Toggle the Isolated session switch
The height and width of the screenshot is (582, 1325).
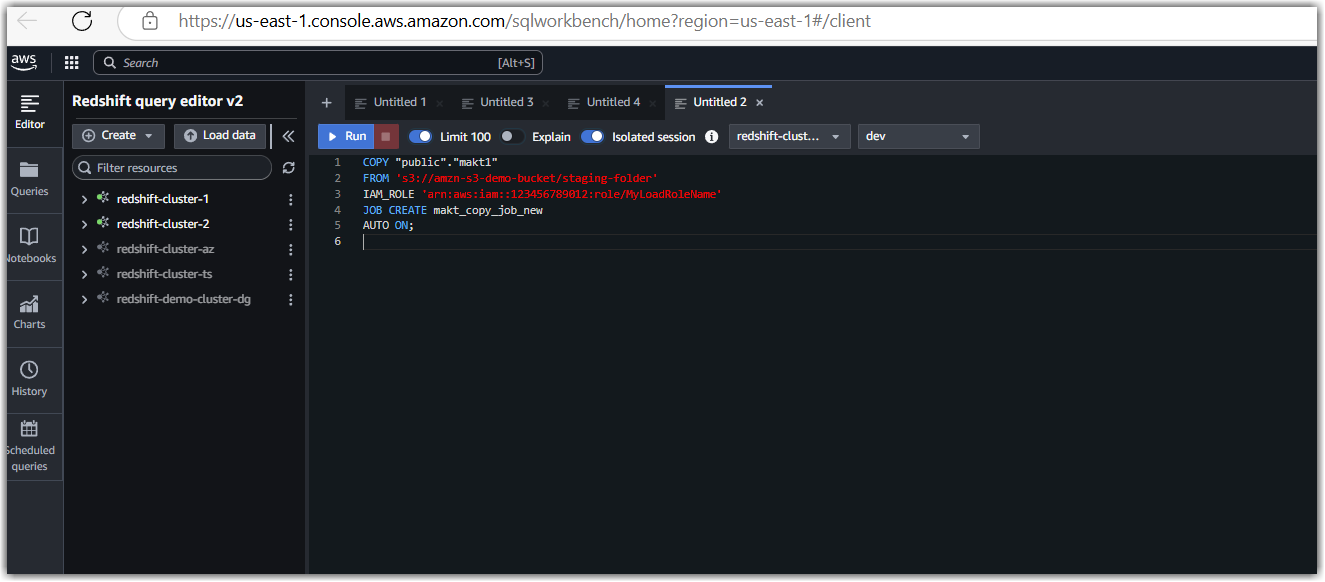593,136
